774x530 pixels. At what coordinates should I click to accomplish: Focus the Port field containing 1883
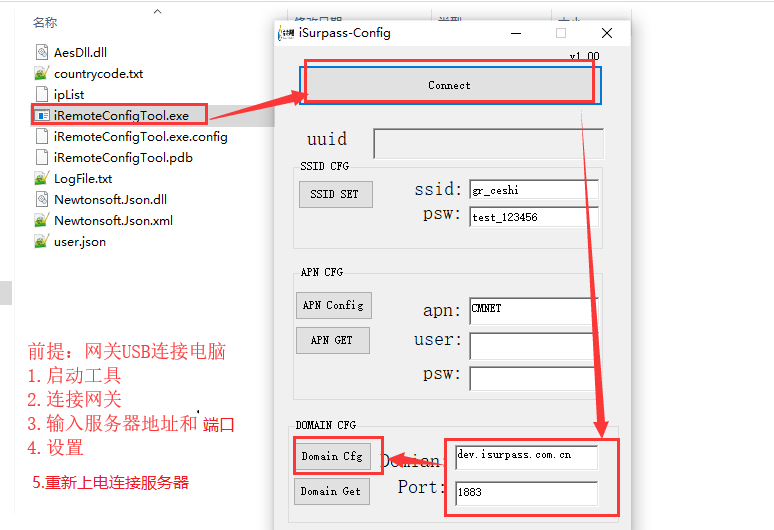click(x=527, y=493)
